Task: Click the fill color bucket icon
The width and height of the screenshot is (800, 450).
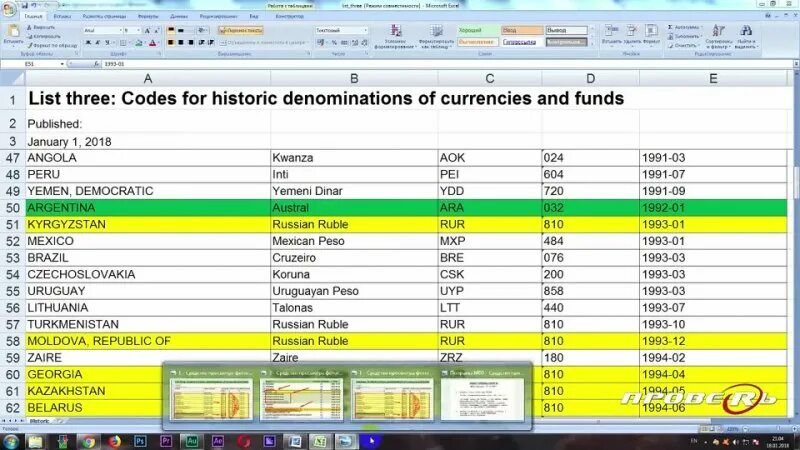Action: coord(139,43)
